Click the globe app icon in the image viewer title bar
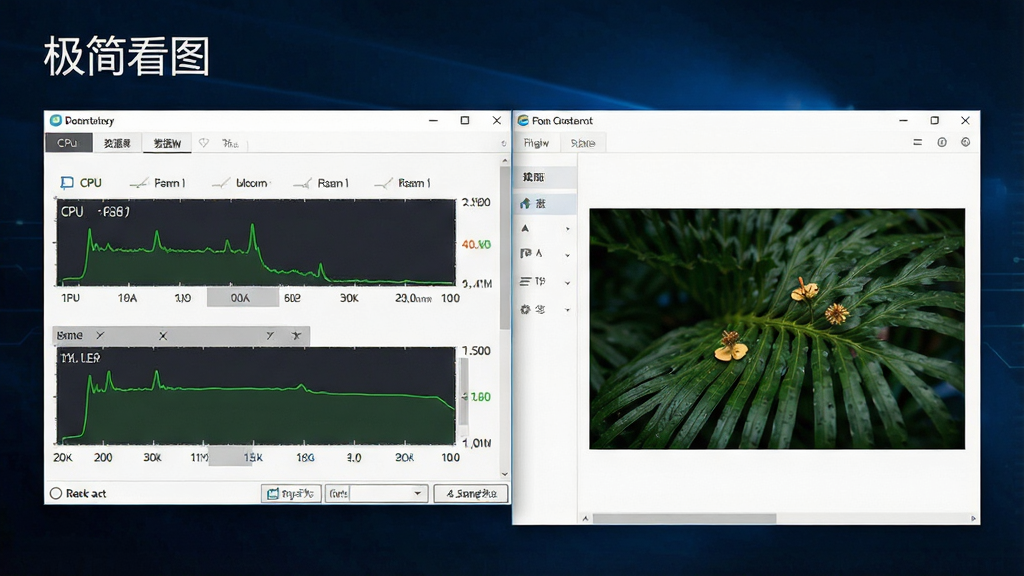1024x576 pixels. [x=523, y=120]
